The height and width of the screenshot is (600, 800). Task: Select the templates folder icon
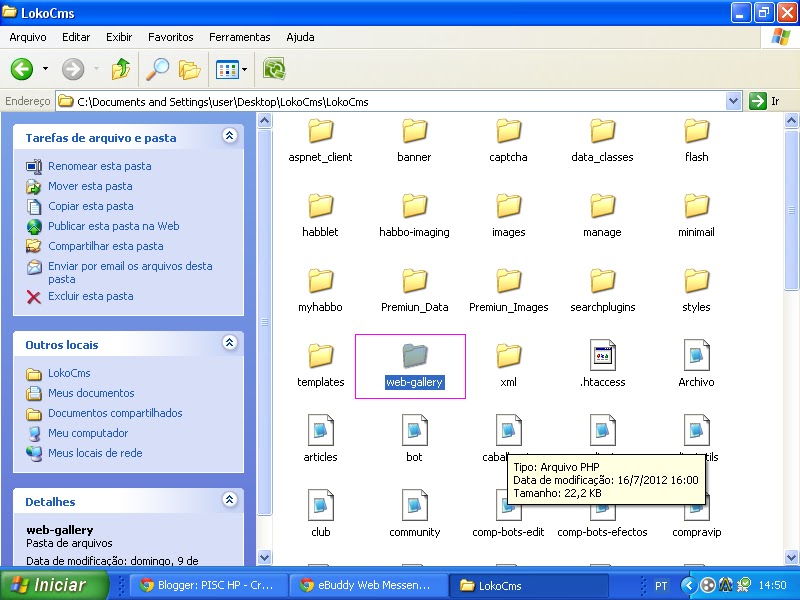(320, 356)
